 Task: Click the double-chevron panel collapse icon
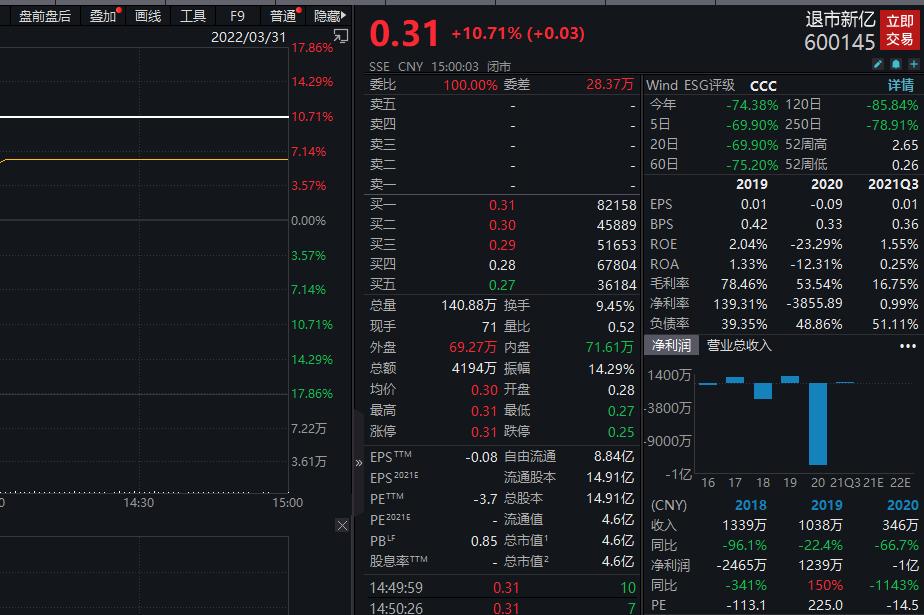(x=359, y=463)
